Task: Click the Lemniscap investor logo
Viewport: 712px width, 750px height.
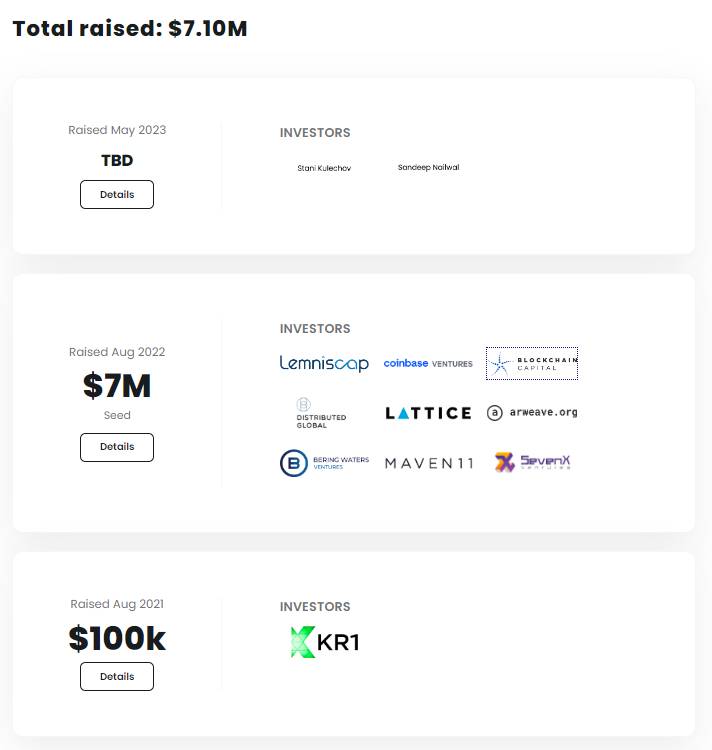Action: [324, 364]
